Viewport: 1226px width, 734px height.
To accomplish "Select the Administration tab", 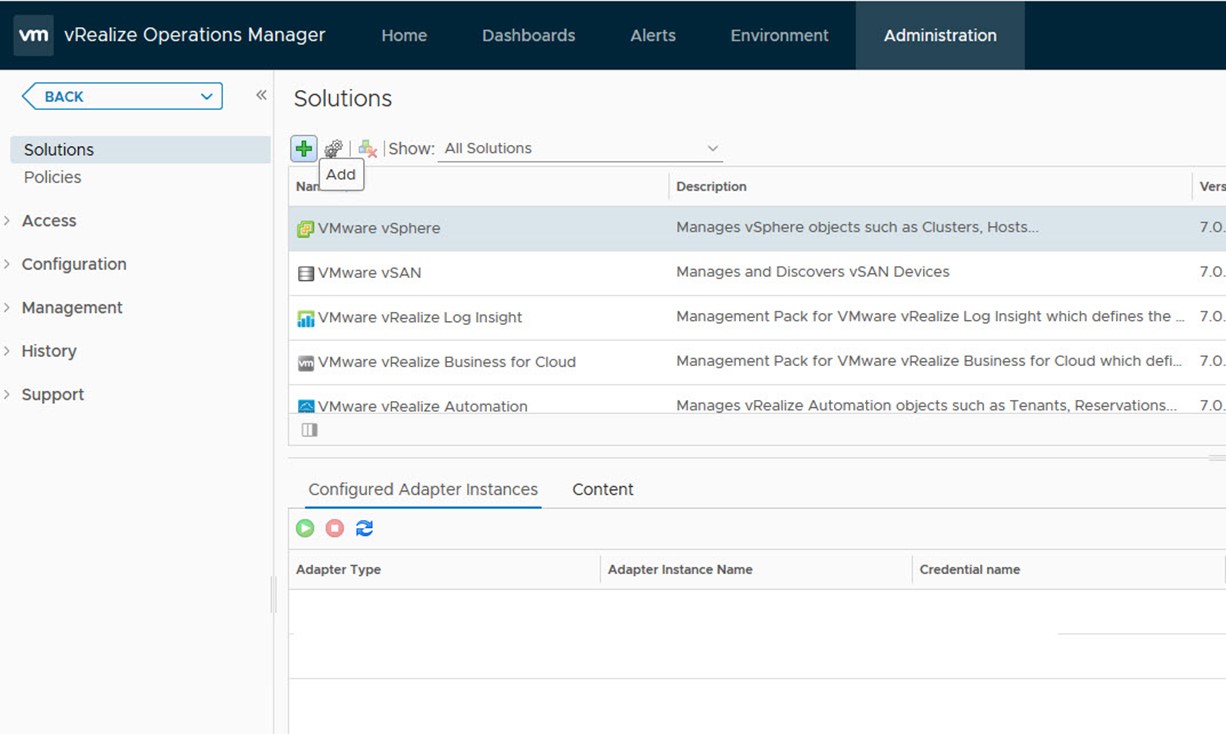I will 940,35.
